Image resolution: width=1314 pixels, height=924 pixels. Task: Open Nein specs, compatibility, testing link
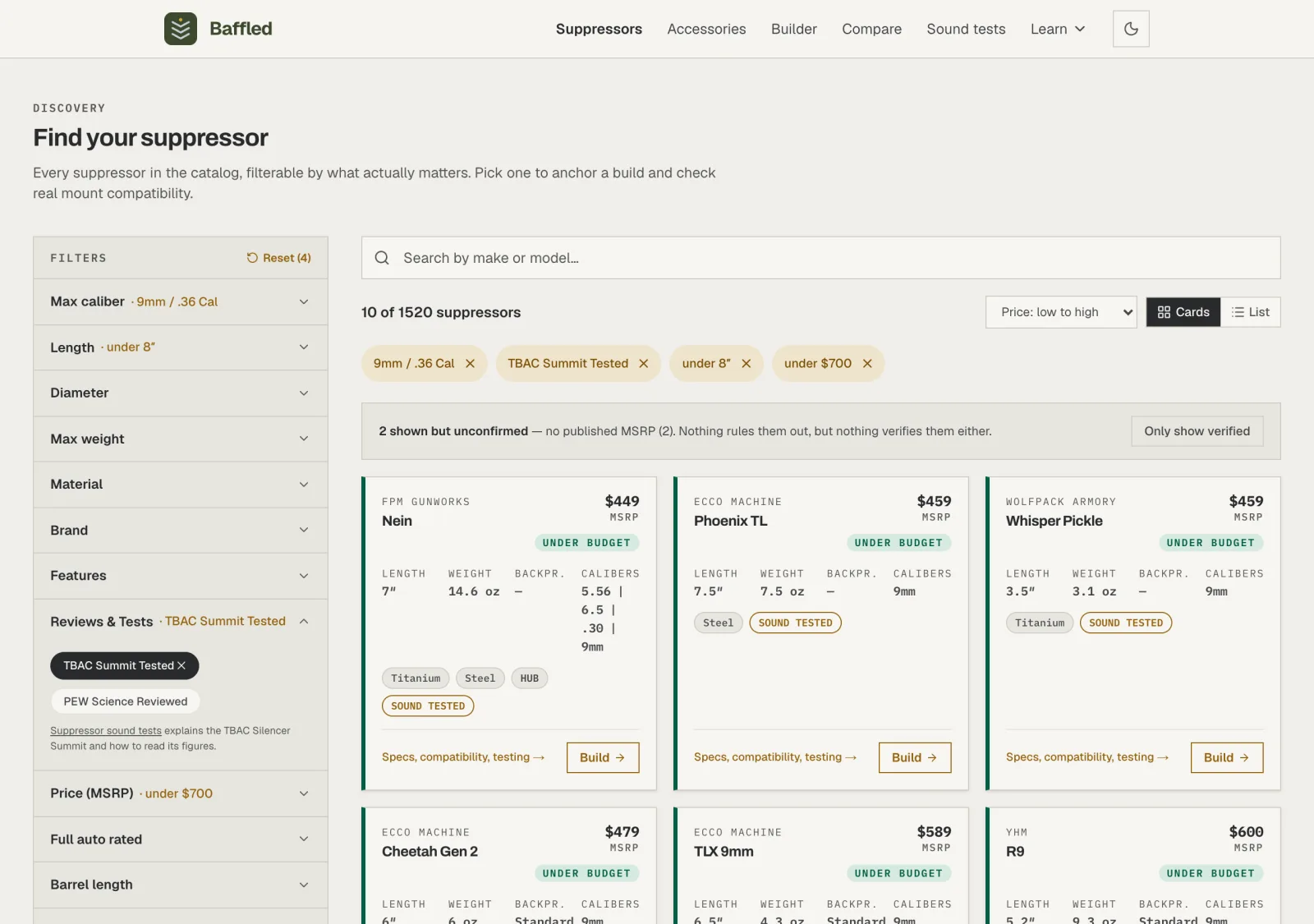tap(463, 757)
